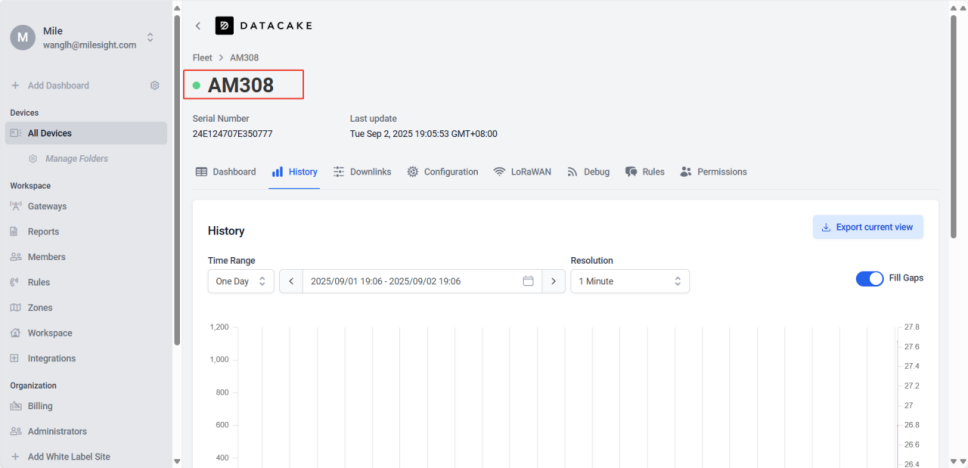Open the 1 Minute resolution dropdown
Image resolution: width=968 pixels, height=468 pixels.
(x=630, y=281)
